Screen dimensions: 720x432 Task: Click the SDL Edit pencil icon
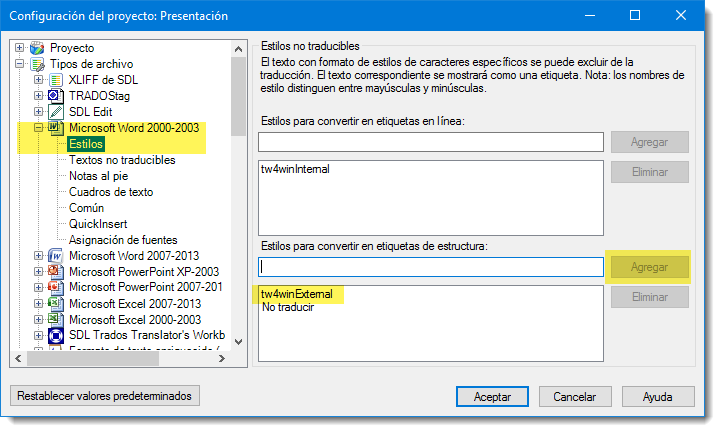click(x=56, y=112)
